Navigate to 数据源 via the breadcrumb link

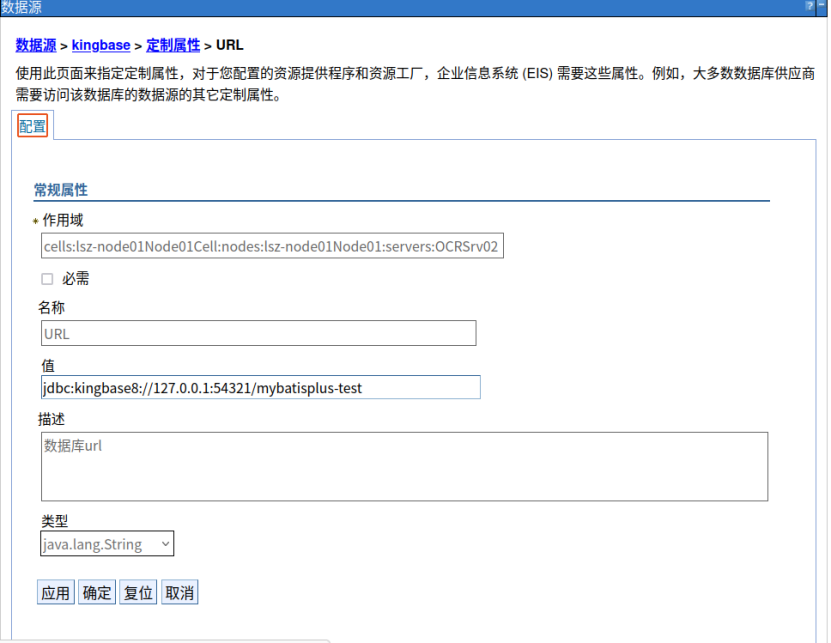(x=36, y=45)
